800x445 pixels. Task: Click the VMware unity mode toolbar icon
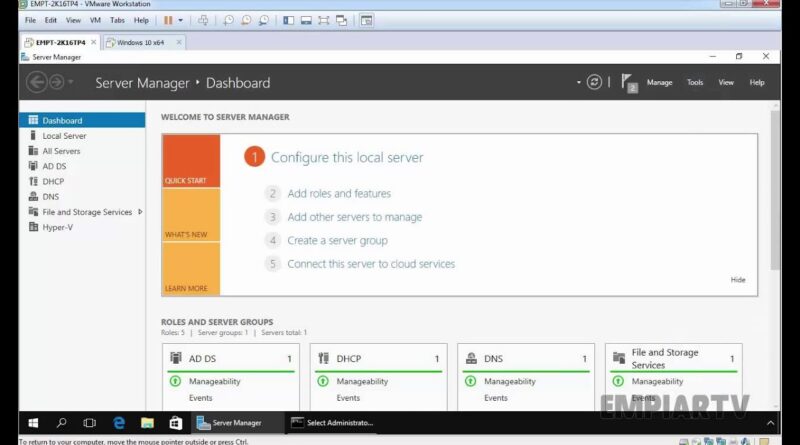point(341,20)
